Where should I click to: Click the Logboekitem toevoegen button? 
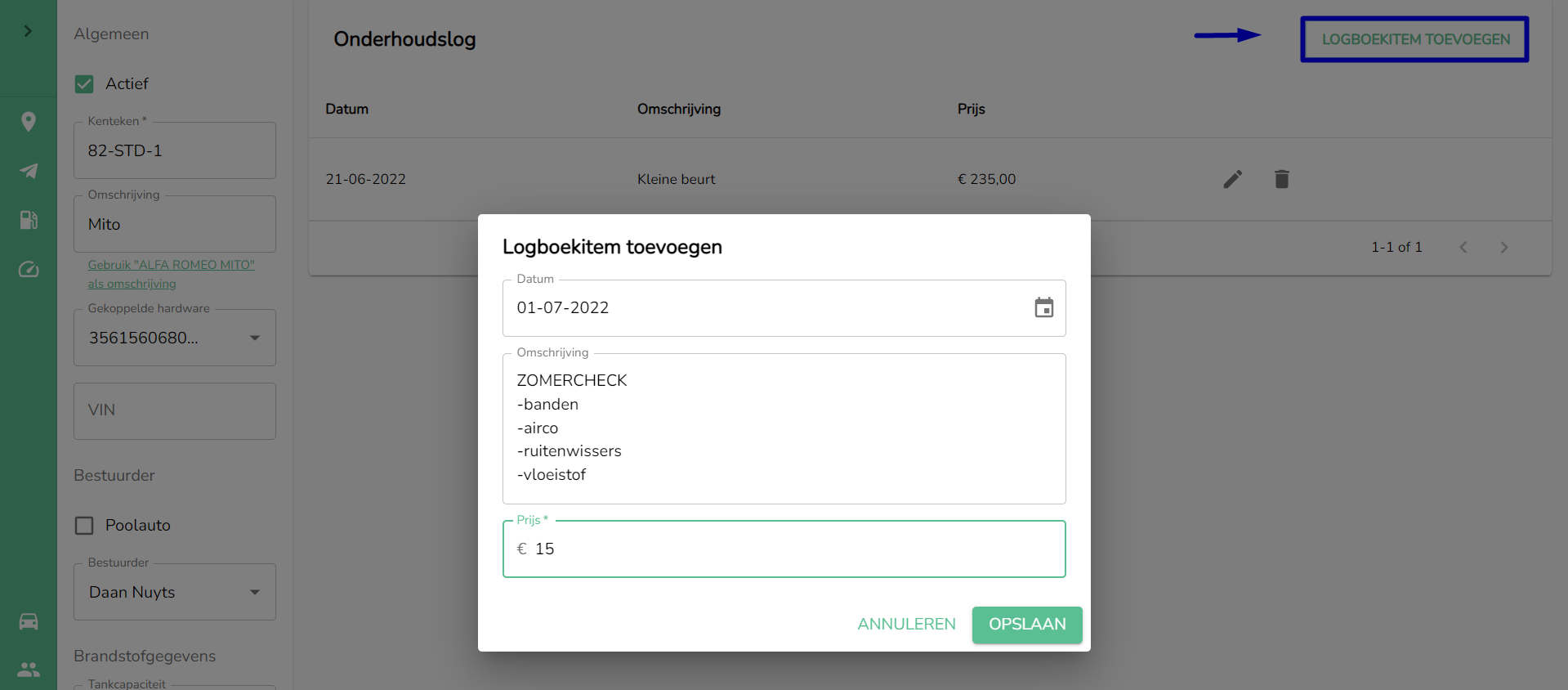tap(1415, 39)
